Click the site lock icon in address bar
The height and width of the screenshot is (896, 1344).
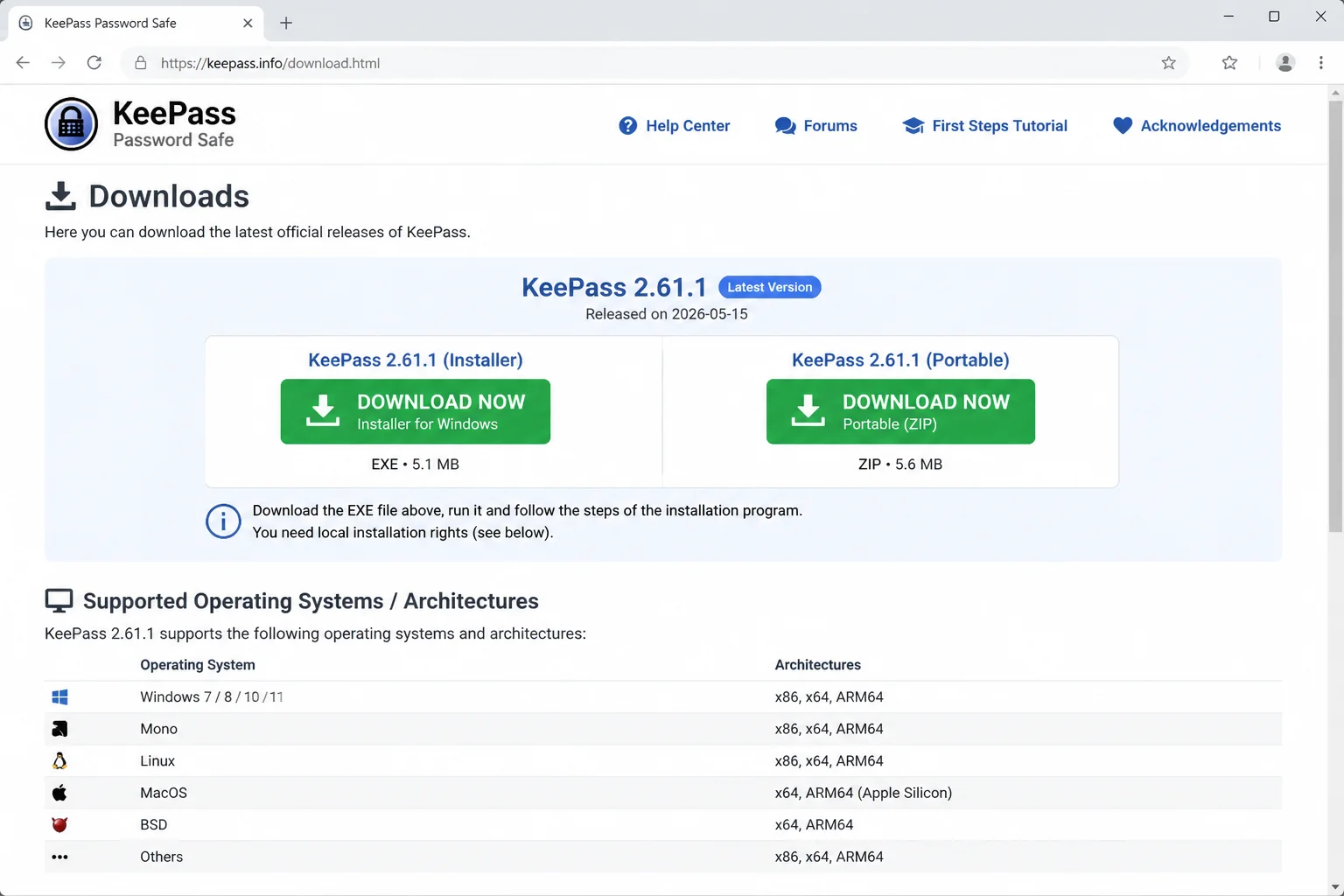click(x=140, y=63)
